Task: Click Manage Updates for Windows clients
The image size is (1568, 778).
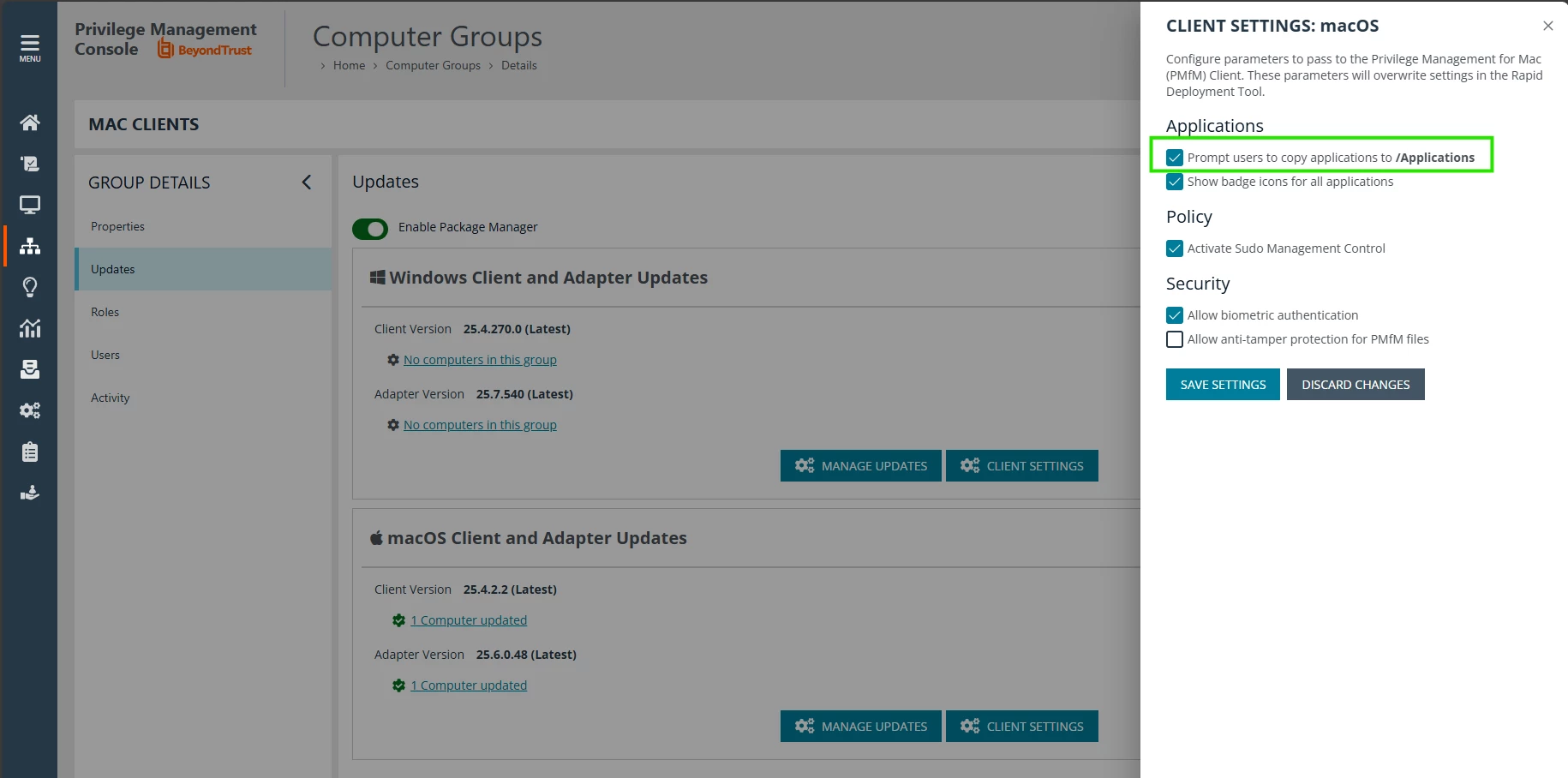Action: [860, 465]
